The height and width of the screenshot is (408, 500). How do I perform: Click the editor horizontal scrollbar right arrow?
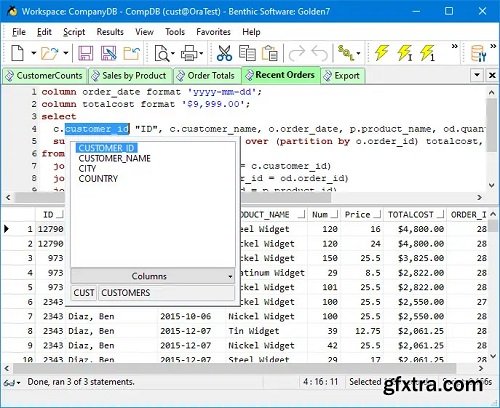479,197
